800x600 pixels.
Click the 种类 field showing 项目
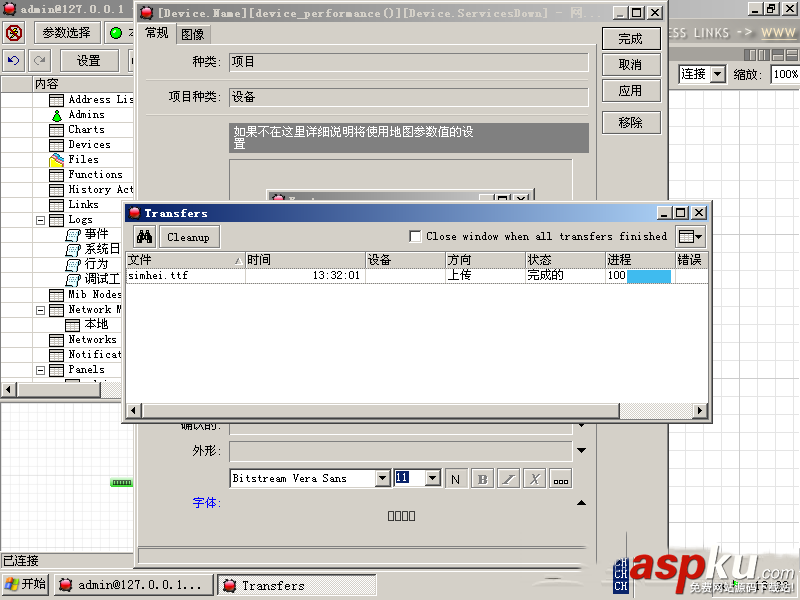pyautogui.click(x=409, y=62)
